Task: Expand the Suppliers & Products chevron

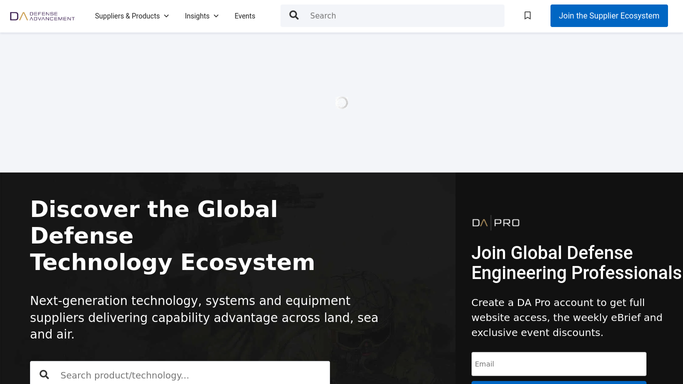Action: pyautogui.click(x=166, y=16)
